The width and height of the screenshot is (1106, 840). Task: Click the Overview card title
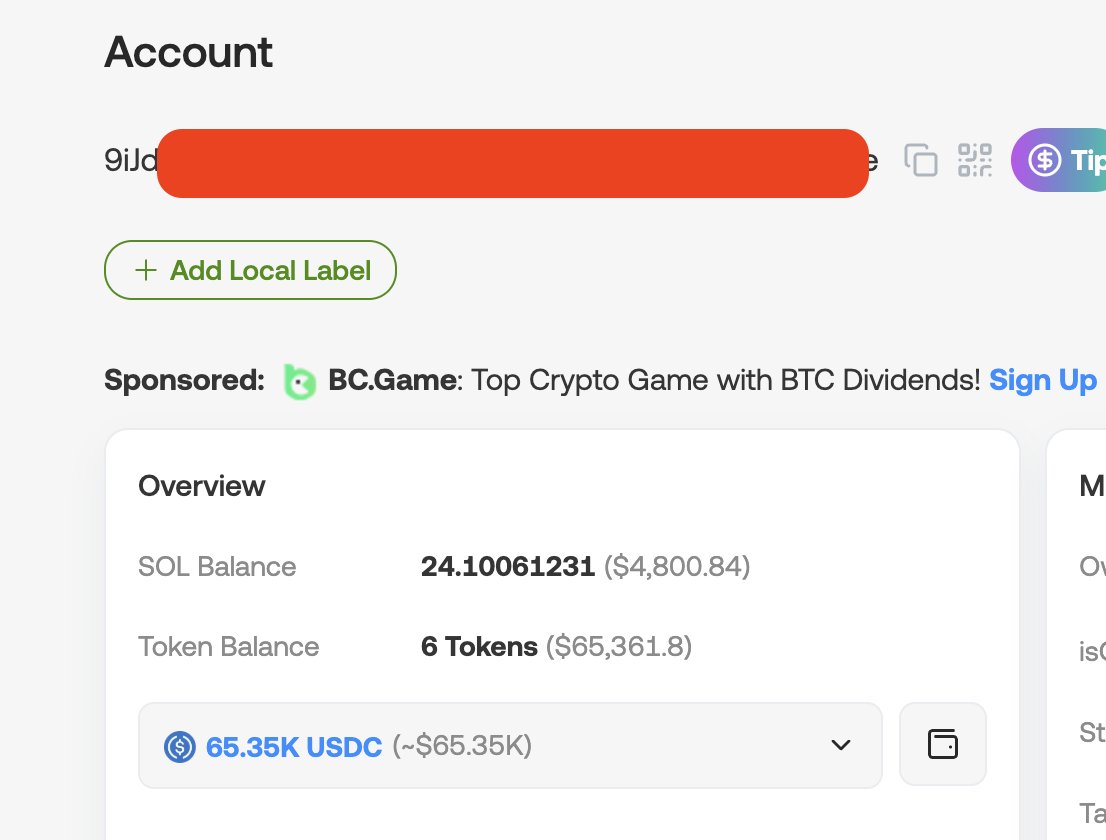pyautogui.click(x=202, y=486)
